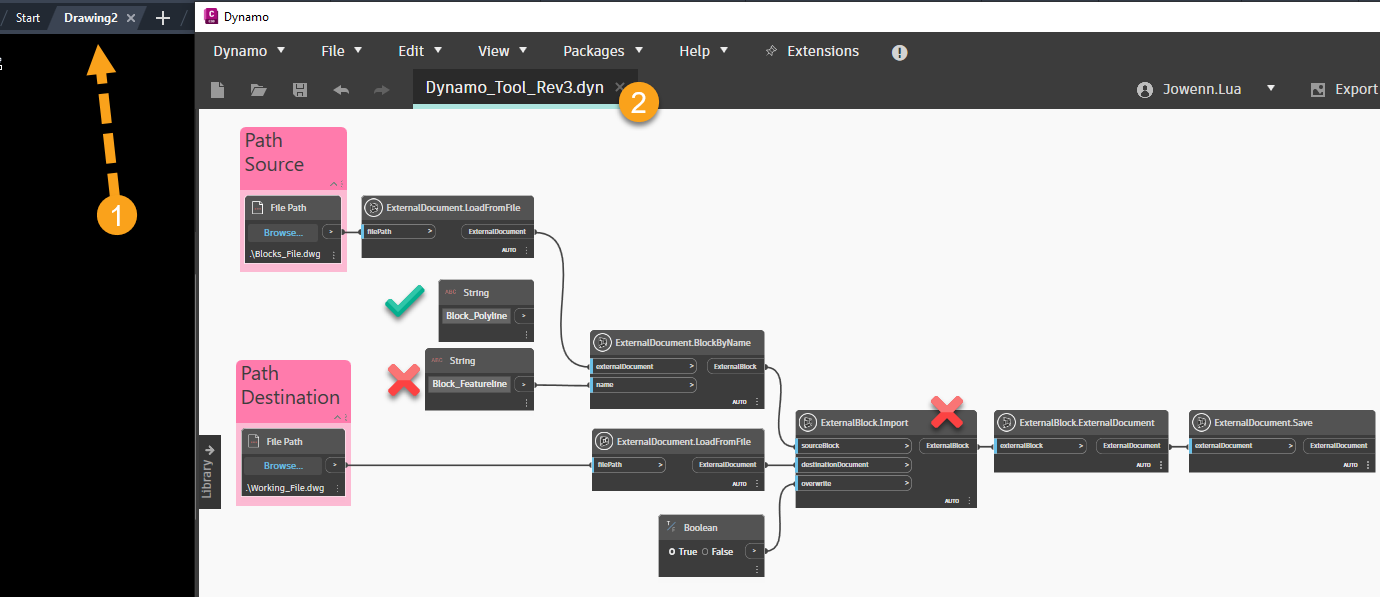Open the notifications exclamation icon
Screen dimensions: 1380x597
[899, 52]
